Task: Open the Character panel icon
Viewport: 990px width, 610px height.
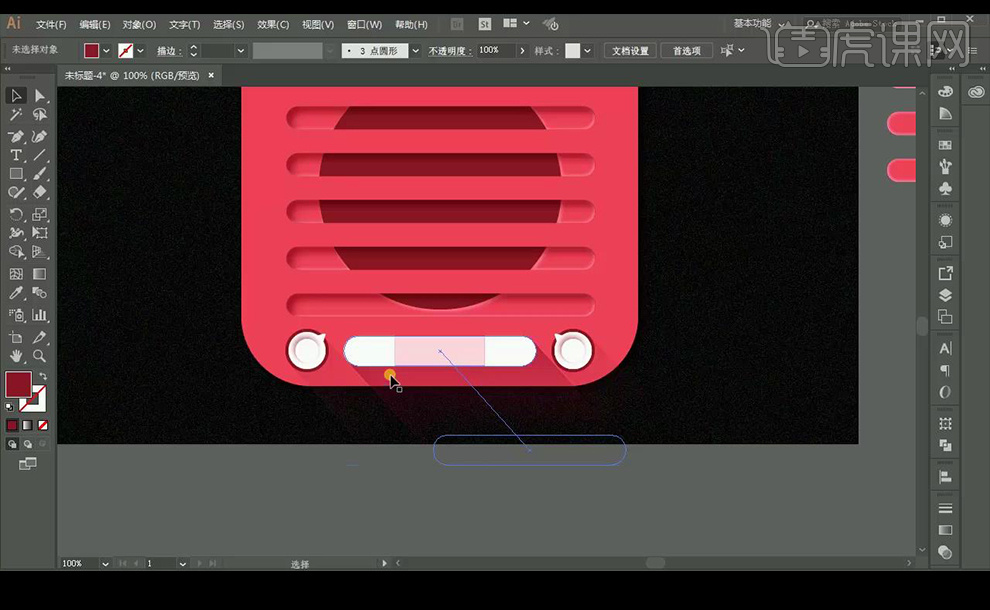Action: point(945,349)
